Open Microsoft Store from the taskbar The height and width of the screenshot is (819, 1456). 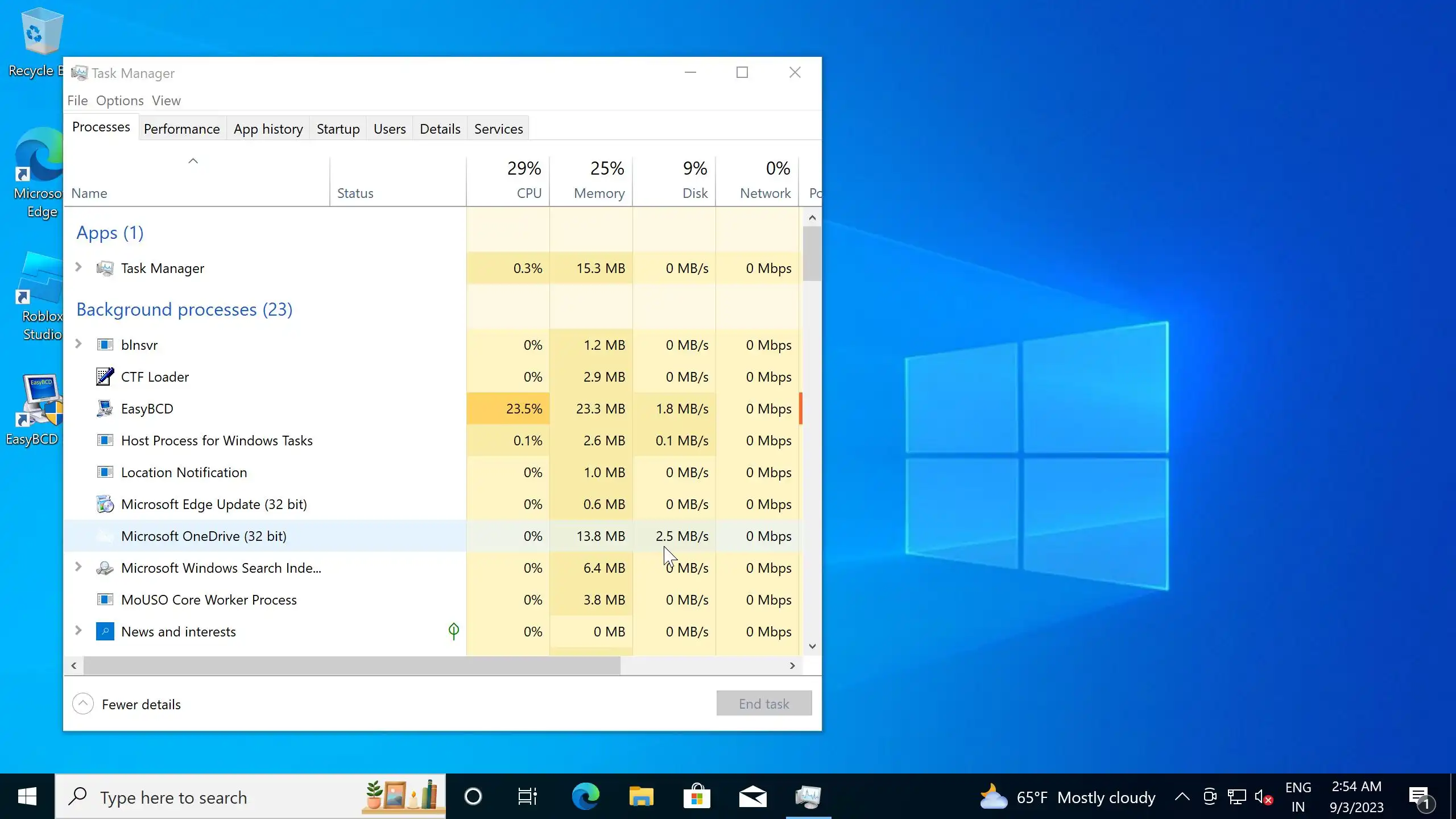[x=697, y=796]
